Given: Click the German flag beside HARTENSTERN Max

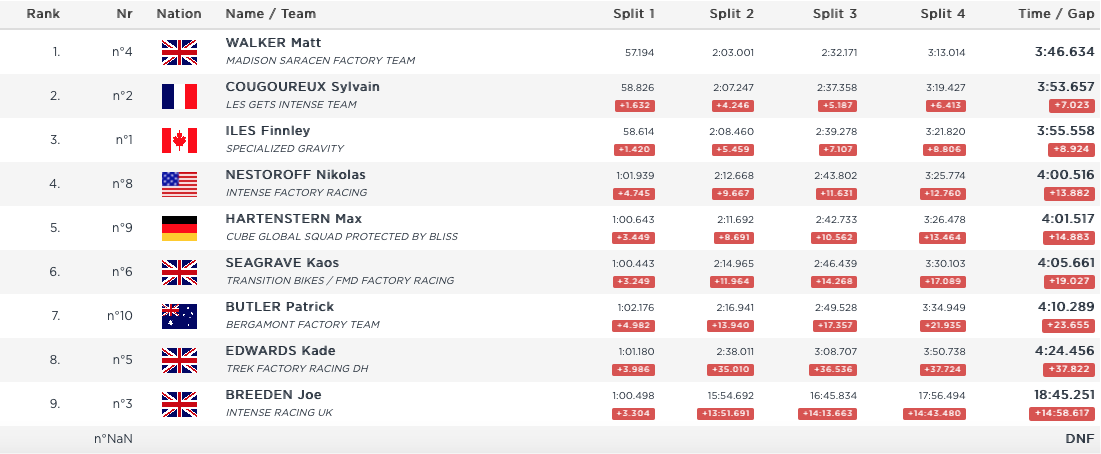Looking at the screenshot, I should [179, 228].
